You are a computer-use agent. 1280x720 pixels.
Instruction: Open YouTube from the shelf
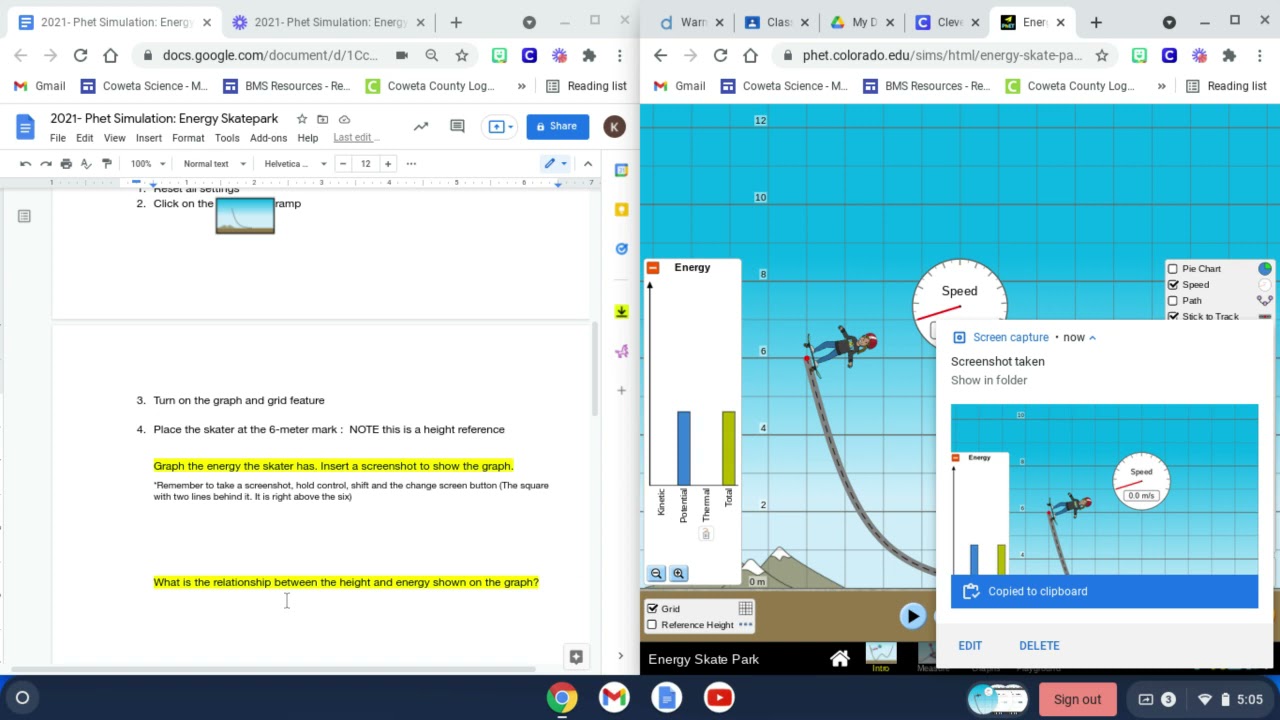click(x=719, y=698)
